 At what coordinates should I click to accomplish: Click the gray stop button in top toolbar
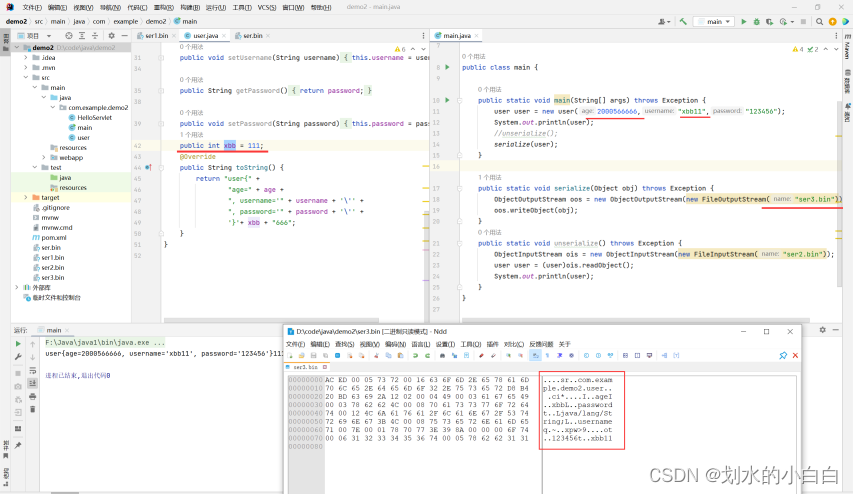click(x=803, y=21)
